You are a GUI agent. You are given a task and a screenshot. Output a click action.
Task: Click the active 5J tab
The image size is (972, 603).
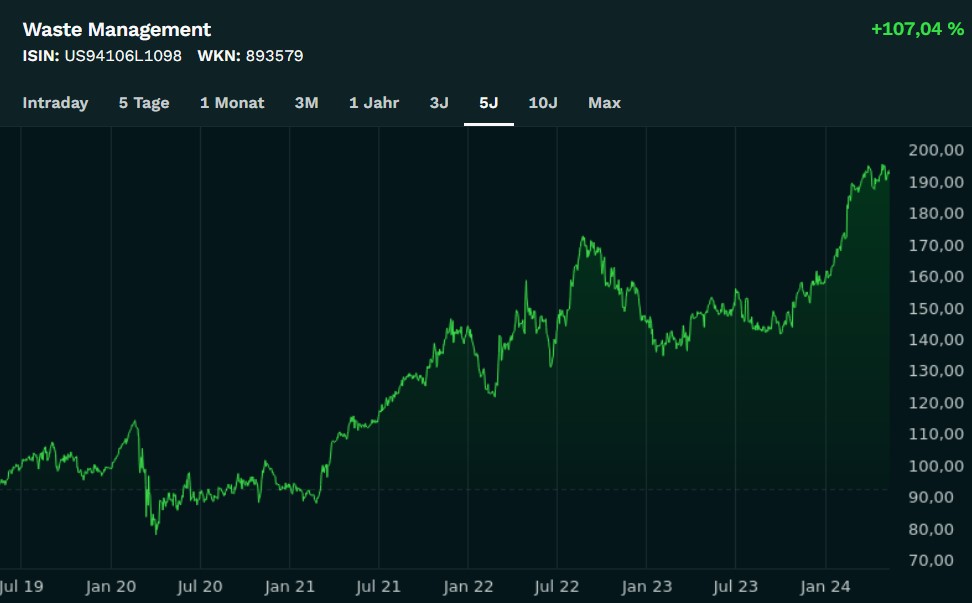[x=489, y=103]
